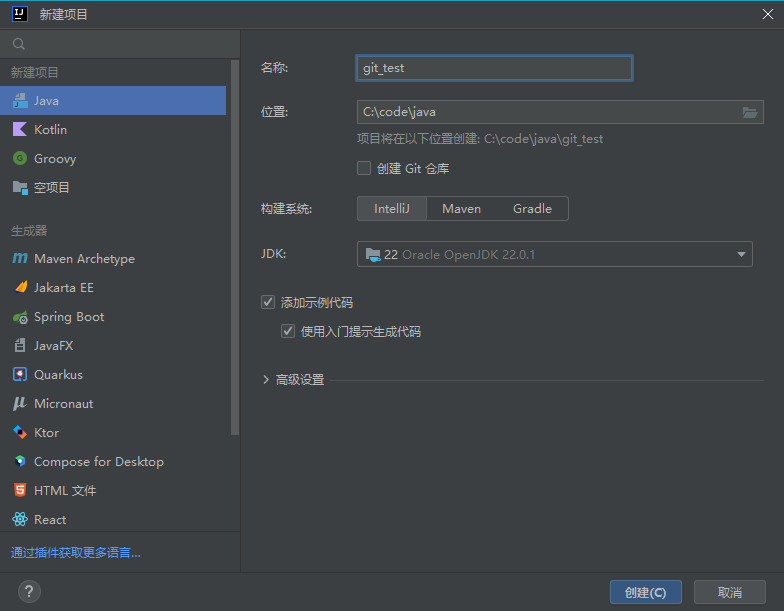The width and height of the screenshot is (784, 611).
Task: Click the Compose for Desktop label
Action: (x=98, y=462)
